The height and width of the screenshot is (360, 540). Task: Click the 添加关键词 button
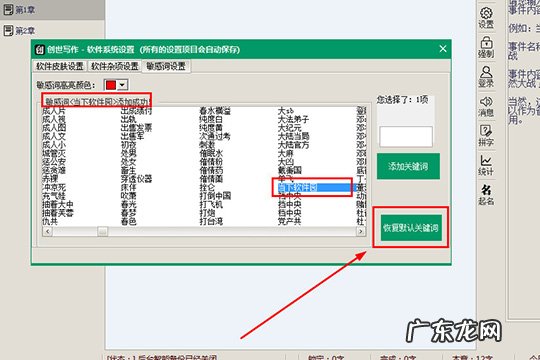[x=408, y=166]
